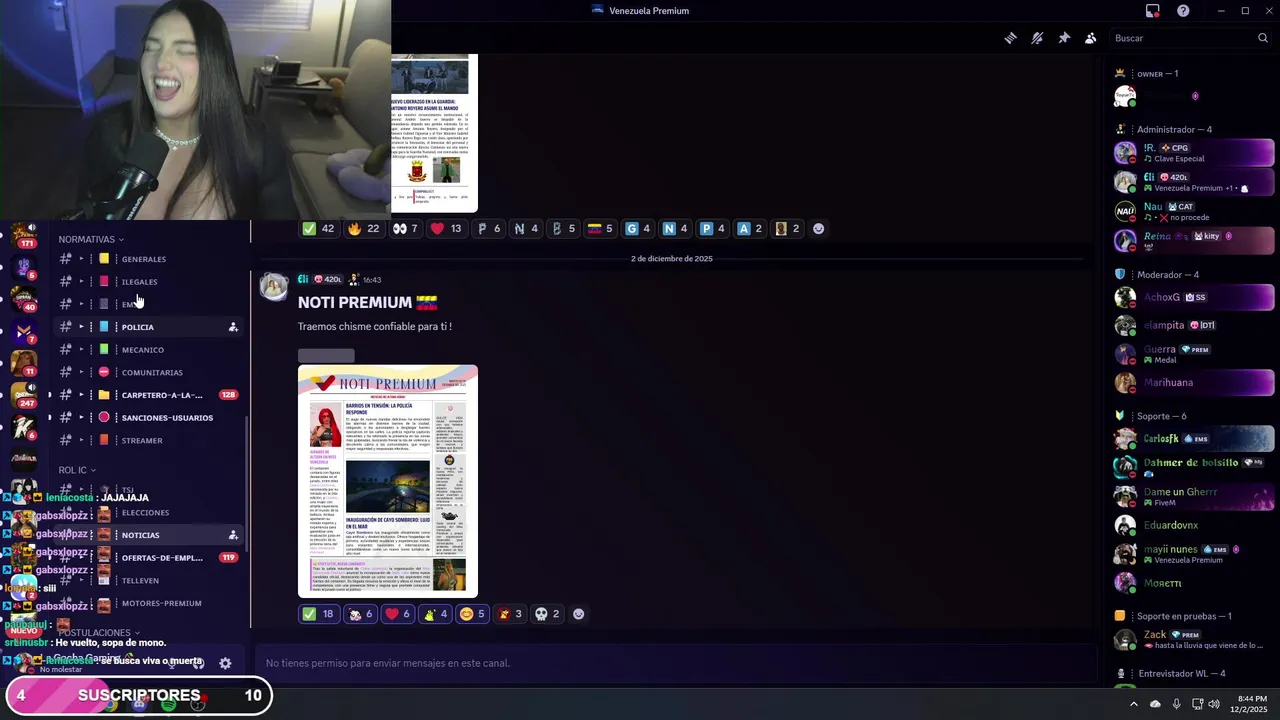Add reaction smiley next to portrait reaction
The height and width of the screenshot is (720, 1280).
[818, 229]
